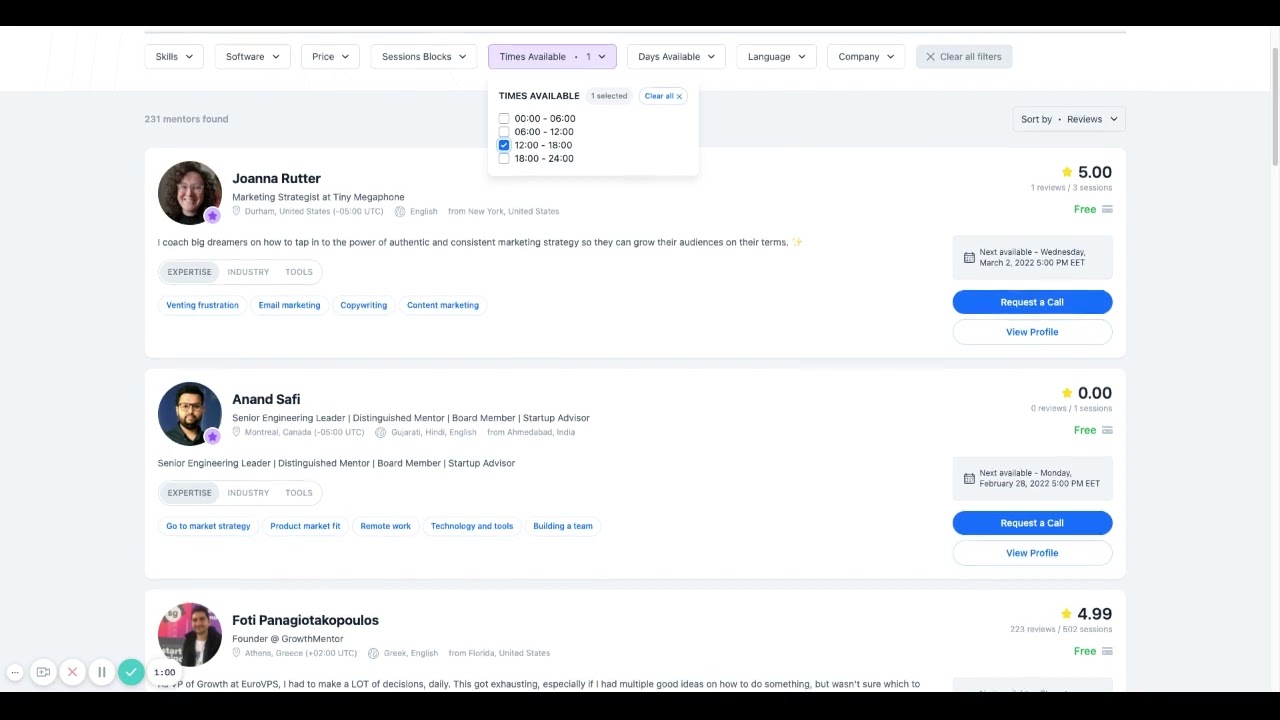Open the Company filter dropdown
1280x720 pixels.
point(866,57)
